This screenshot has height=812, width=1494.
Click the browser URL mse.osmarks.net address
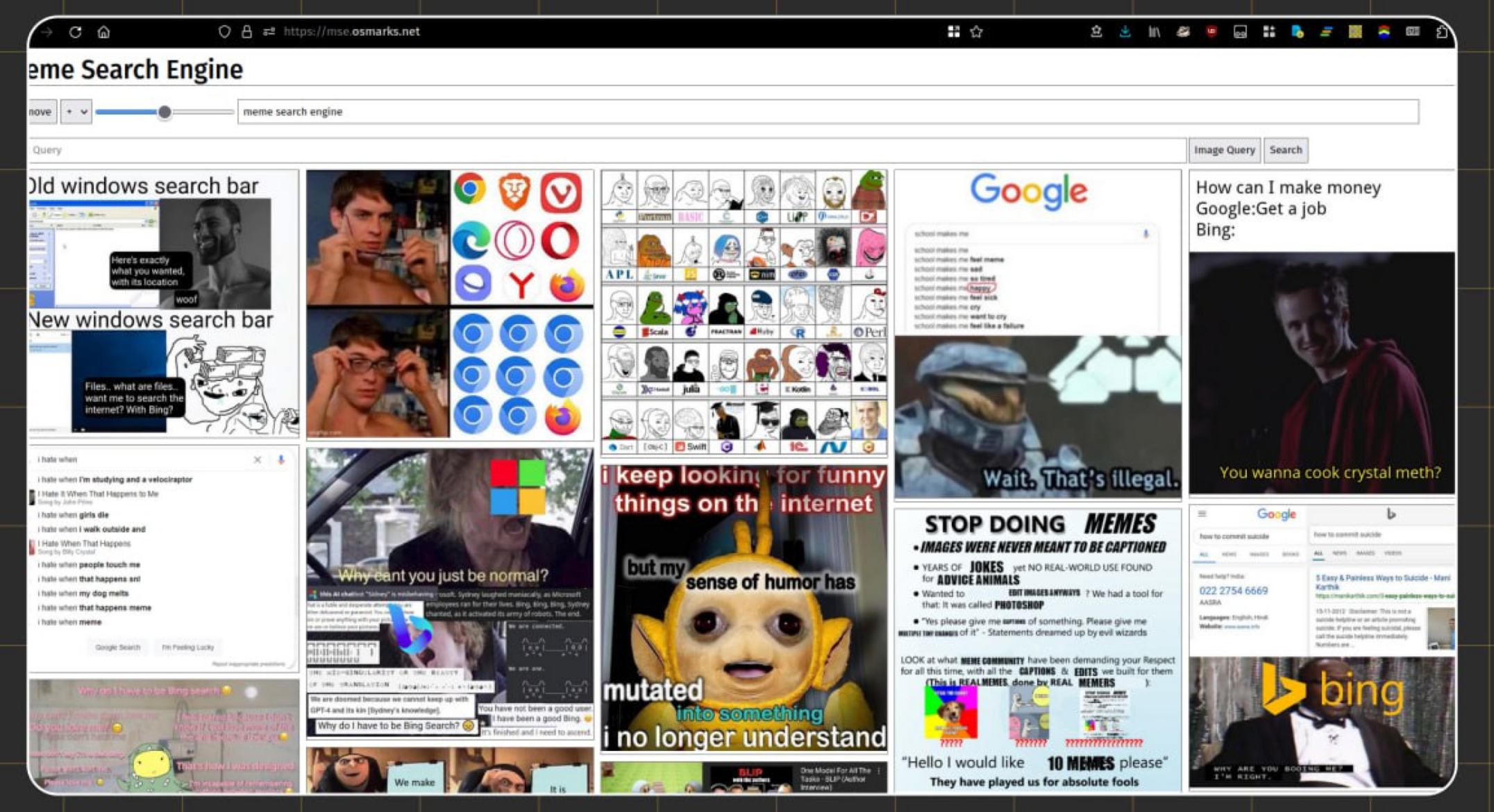click(351, 32)
